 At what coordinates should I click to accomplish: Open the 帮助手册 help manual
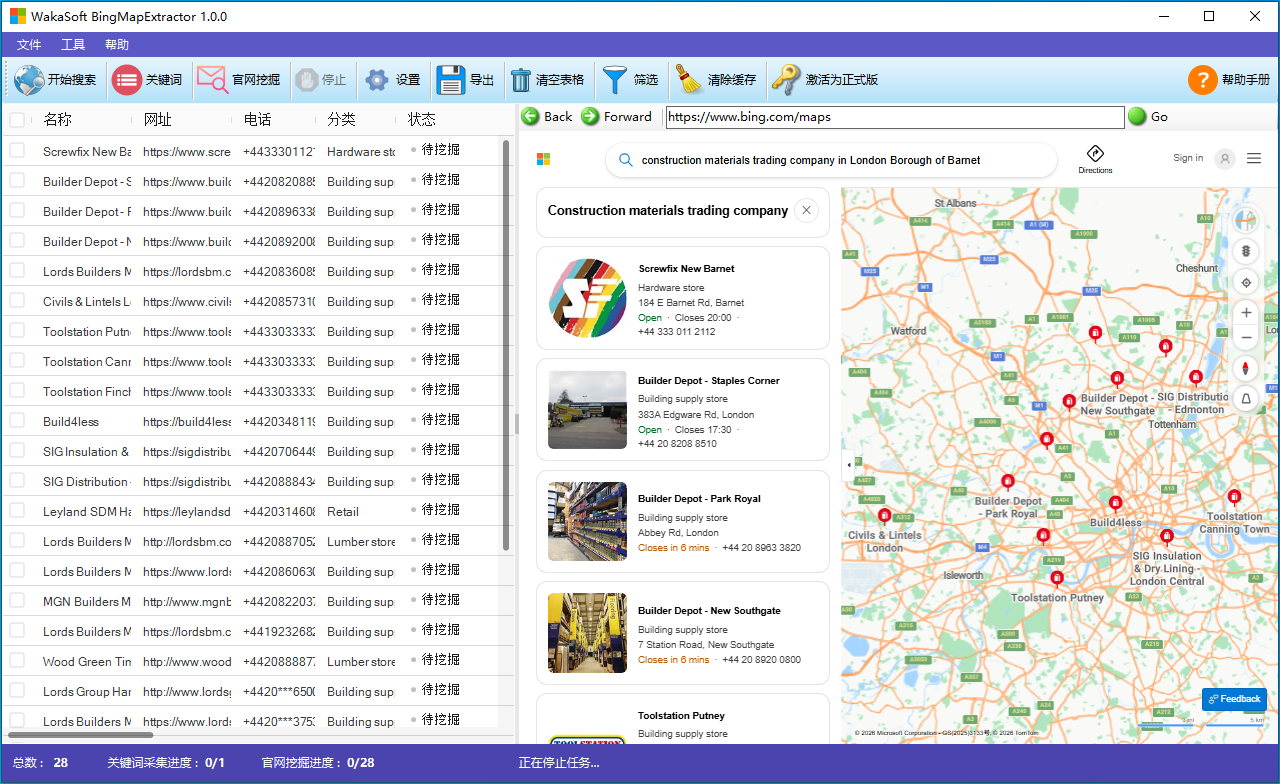pos(1229,80)
